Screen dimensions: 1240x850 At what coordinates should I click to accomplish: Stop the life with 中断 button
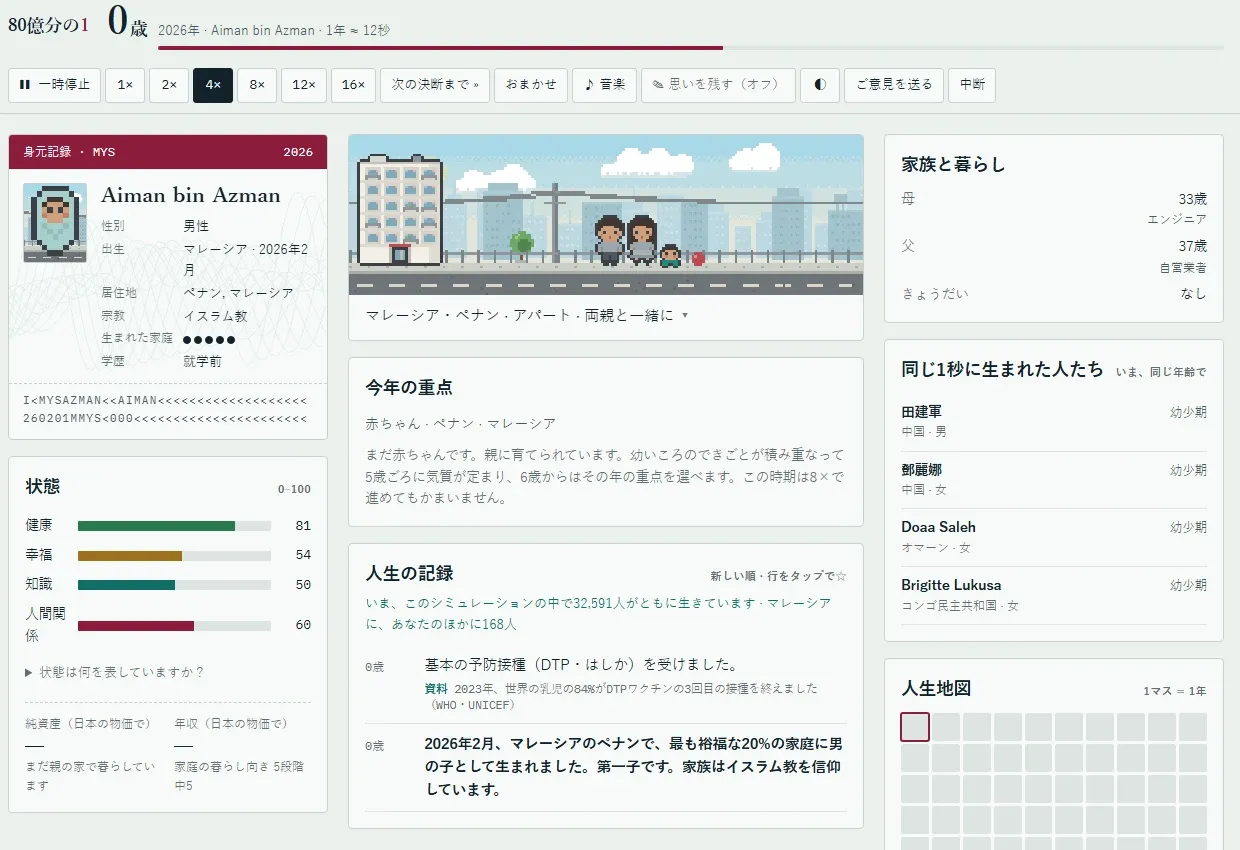tap(972, 85)
